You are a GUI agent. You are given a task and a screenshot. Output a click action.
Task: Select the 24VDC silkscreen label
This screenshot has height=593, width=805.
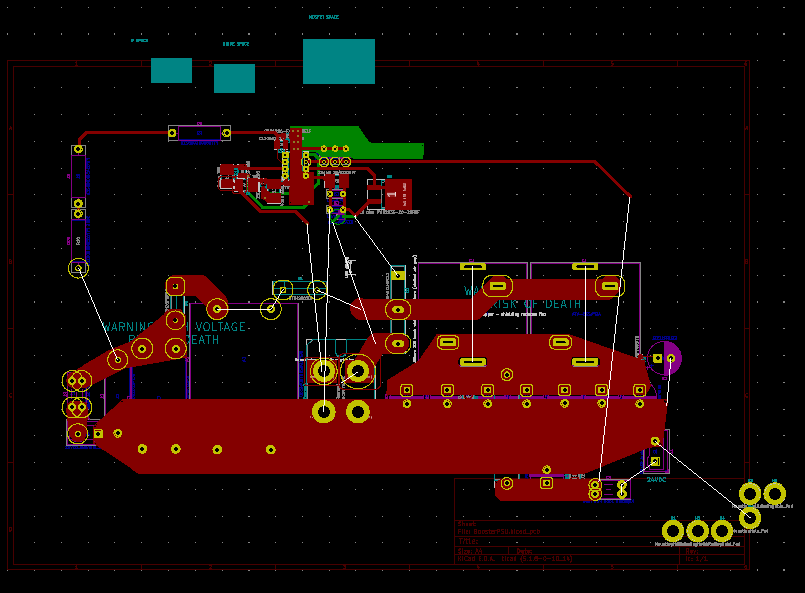pyautogui.click(x=656, y=480)
